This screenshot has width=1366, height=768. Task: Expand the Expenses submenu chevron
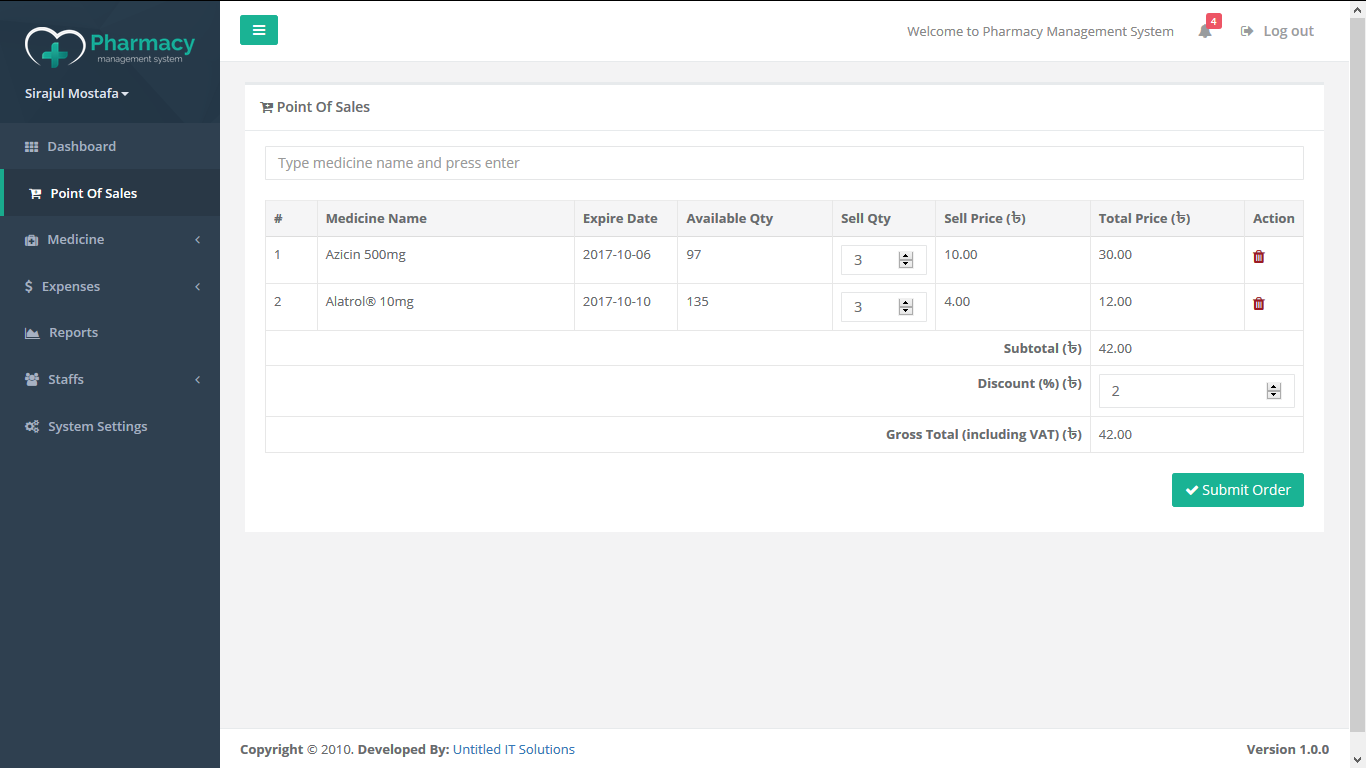point(198,287)
